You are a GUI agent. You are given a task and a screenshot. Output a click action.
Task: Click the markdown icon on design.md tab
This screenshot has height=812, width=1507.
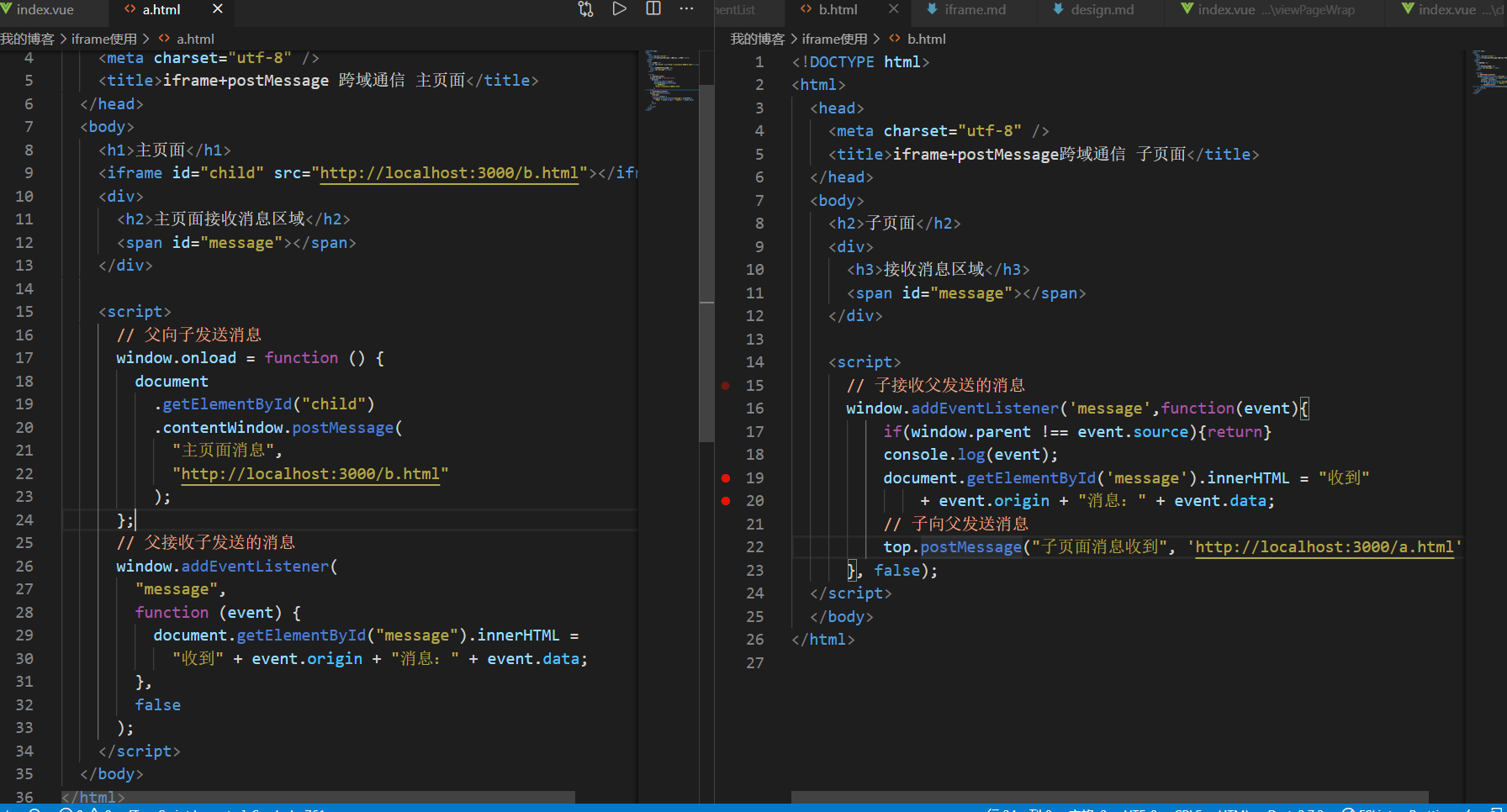click(x=1058, y=9)
